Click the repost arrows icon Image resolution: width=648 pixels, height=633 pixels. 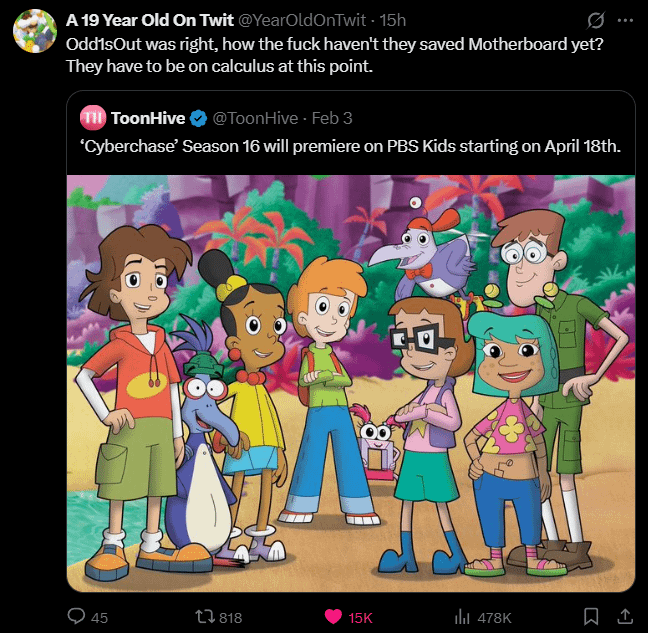(205, 617)
